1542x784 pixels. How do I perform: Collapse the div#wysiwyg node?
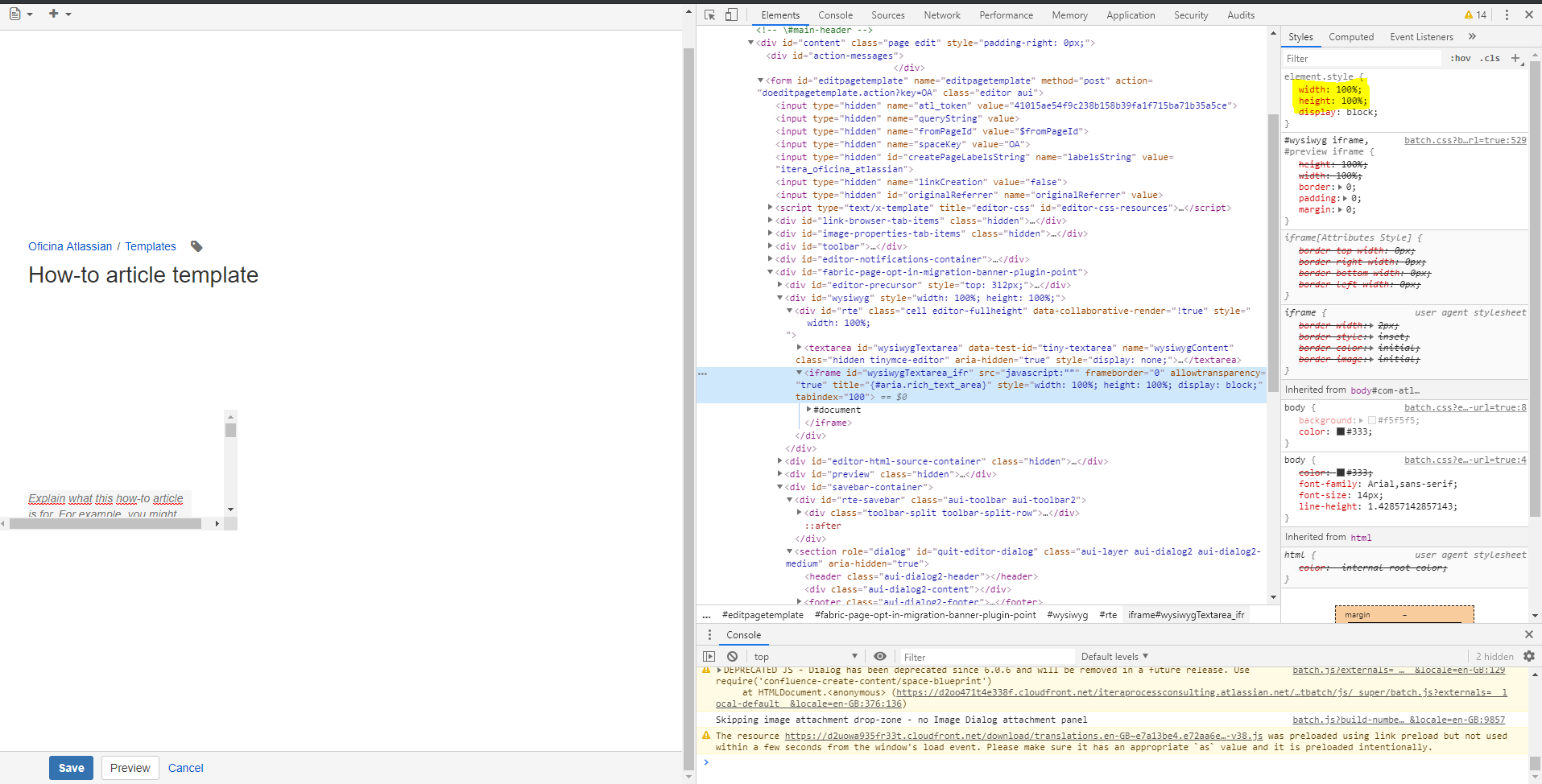779,298
